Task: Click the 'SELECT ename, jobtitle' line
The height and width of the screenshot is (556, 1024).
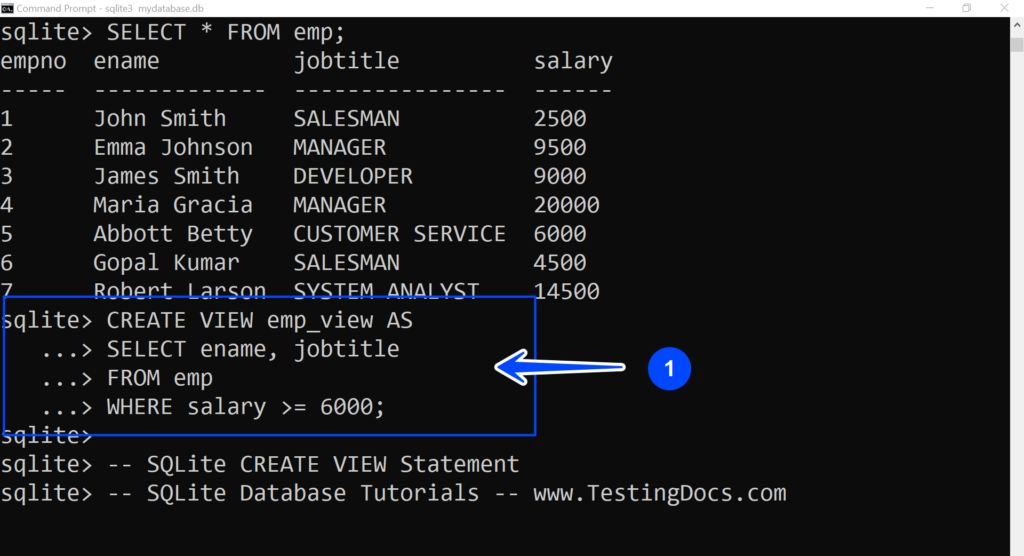Action: pos(253,350)
